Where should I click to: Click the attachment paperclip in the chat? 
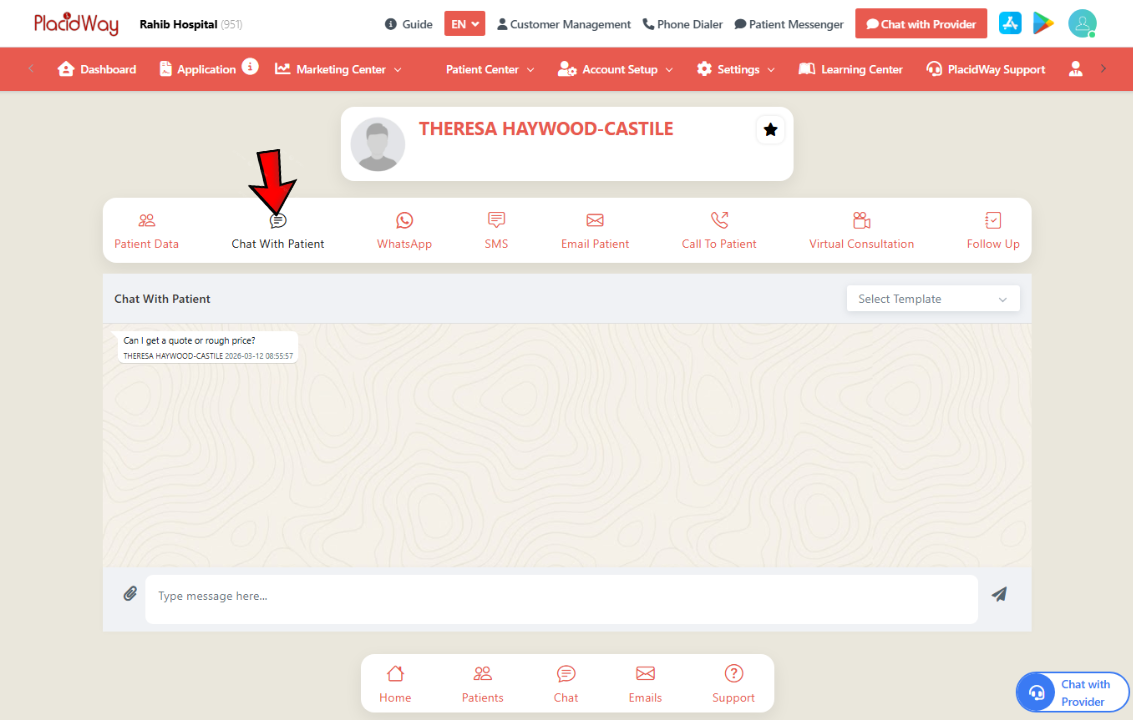coord(129,593)
